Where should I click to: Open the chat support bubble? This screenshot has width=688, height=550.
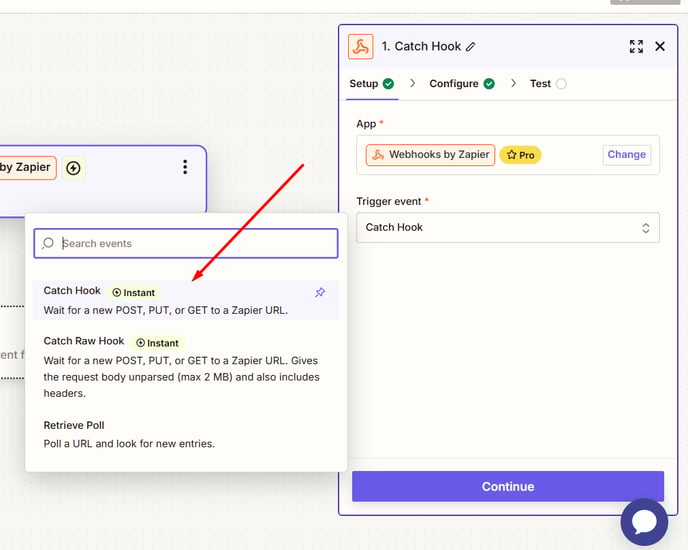click(644, 522)
